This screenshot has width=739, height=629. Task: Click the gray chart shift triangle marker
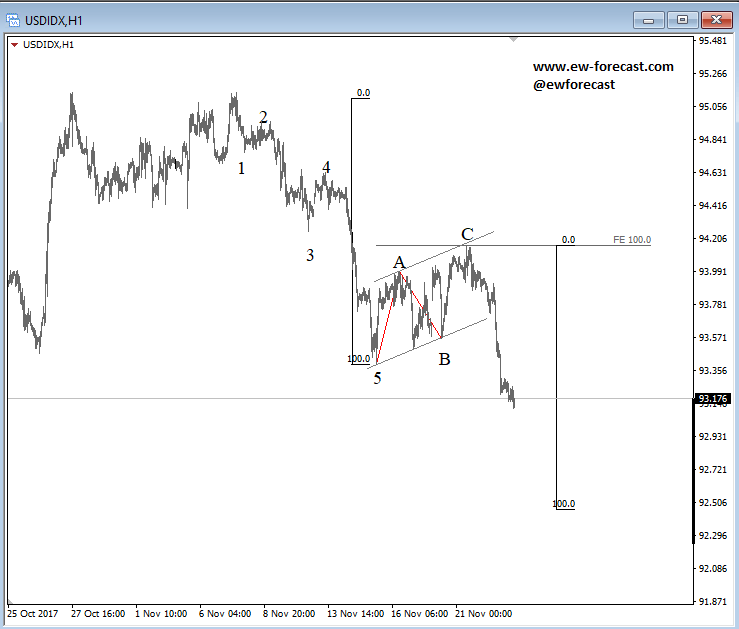[514, 40]
